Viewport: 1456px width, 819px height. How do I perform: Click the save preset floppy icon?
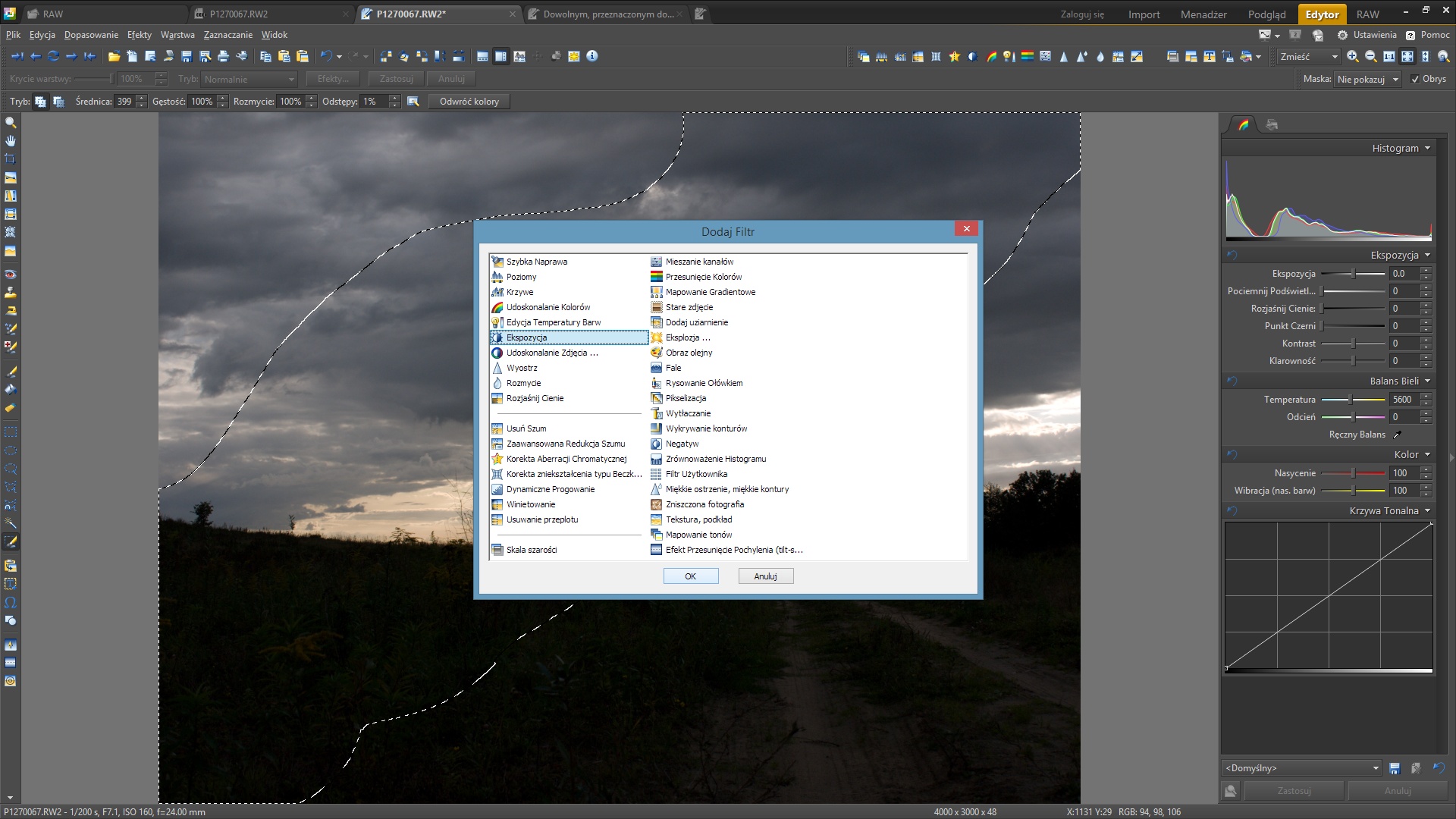click(x=1395, y=768)
